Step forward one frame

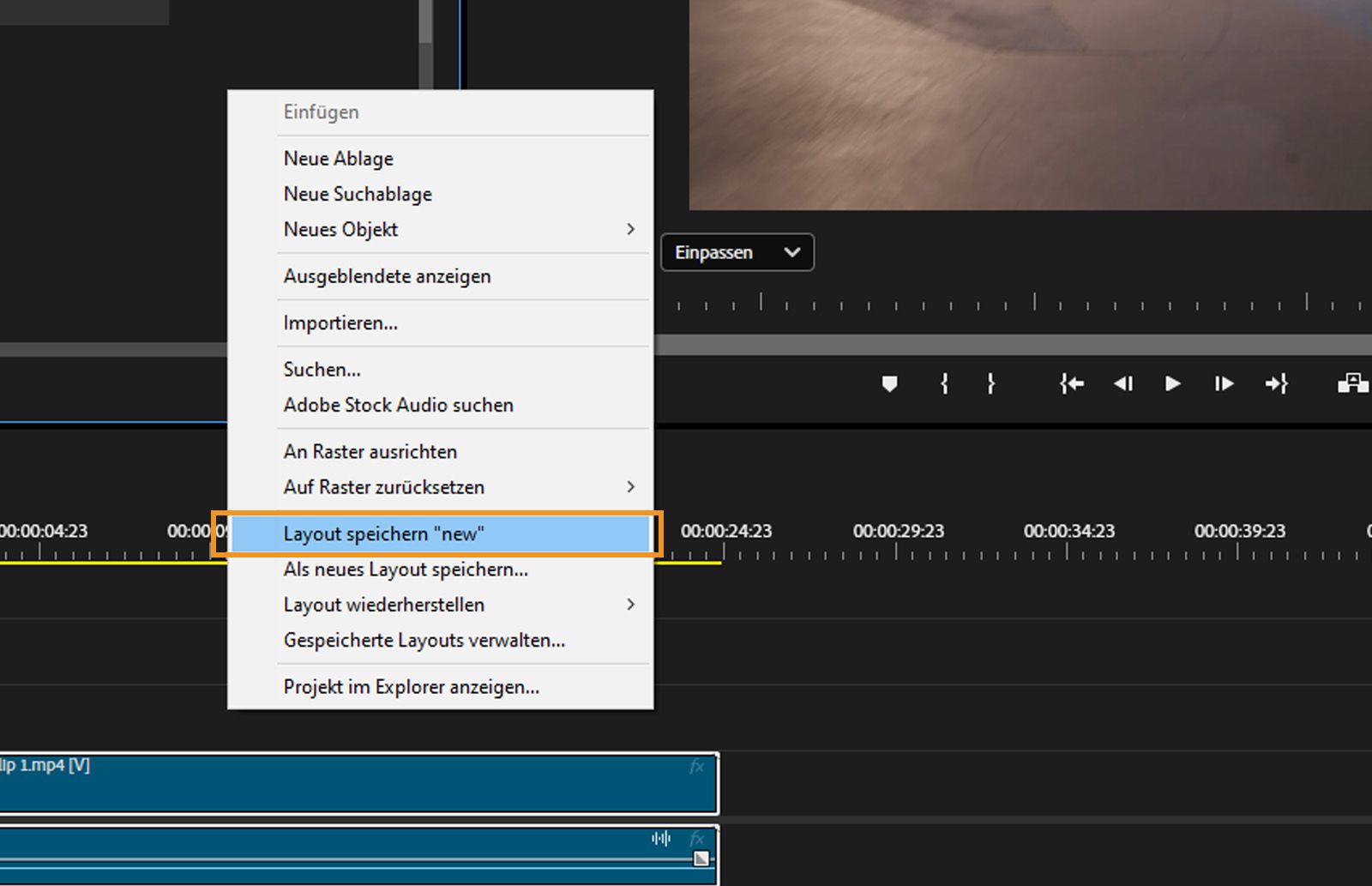pos(1224,383)
